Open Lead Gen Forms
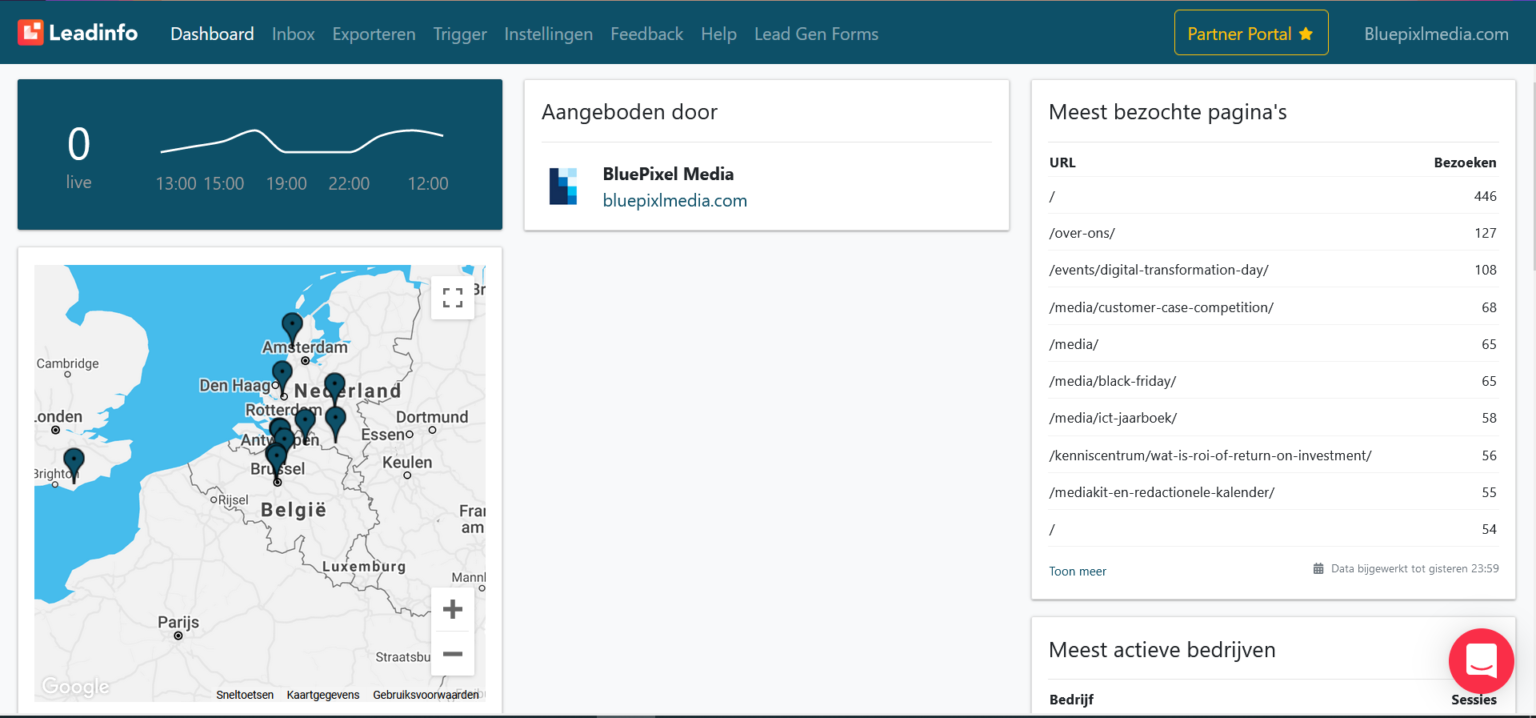The height and width of the screenshot is (718, 1536). [816, 34]
